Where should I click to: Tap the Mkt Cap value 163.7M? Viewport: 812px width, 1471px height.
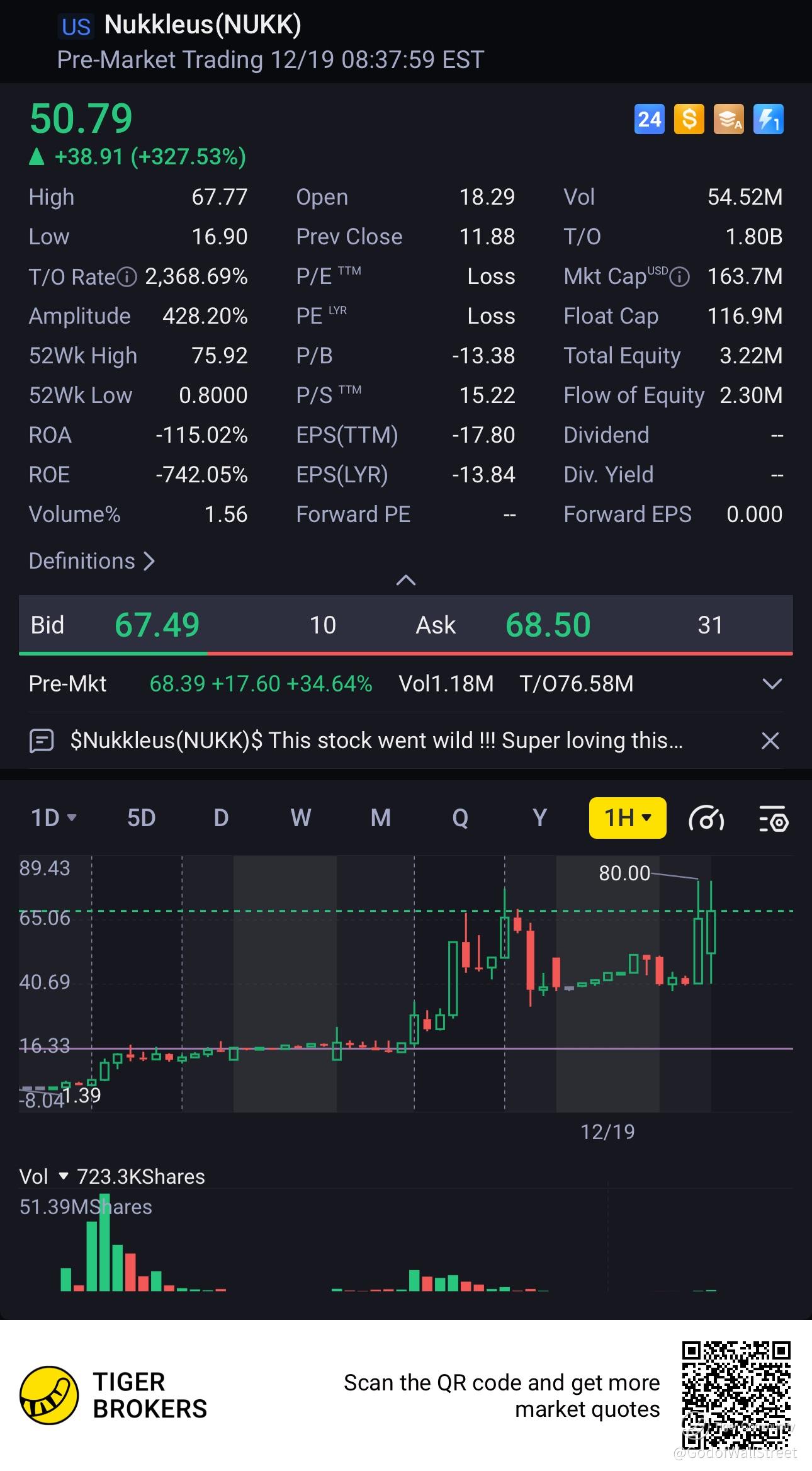point(745,276)
